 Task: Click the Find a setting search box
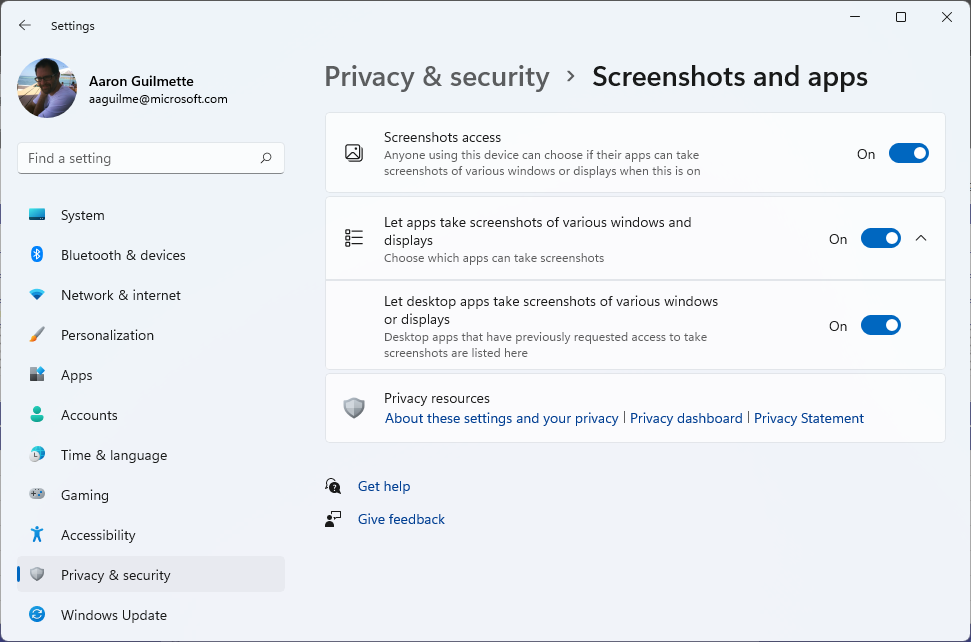140,158
